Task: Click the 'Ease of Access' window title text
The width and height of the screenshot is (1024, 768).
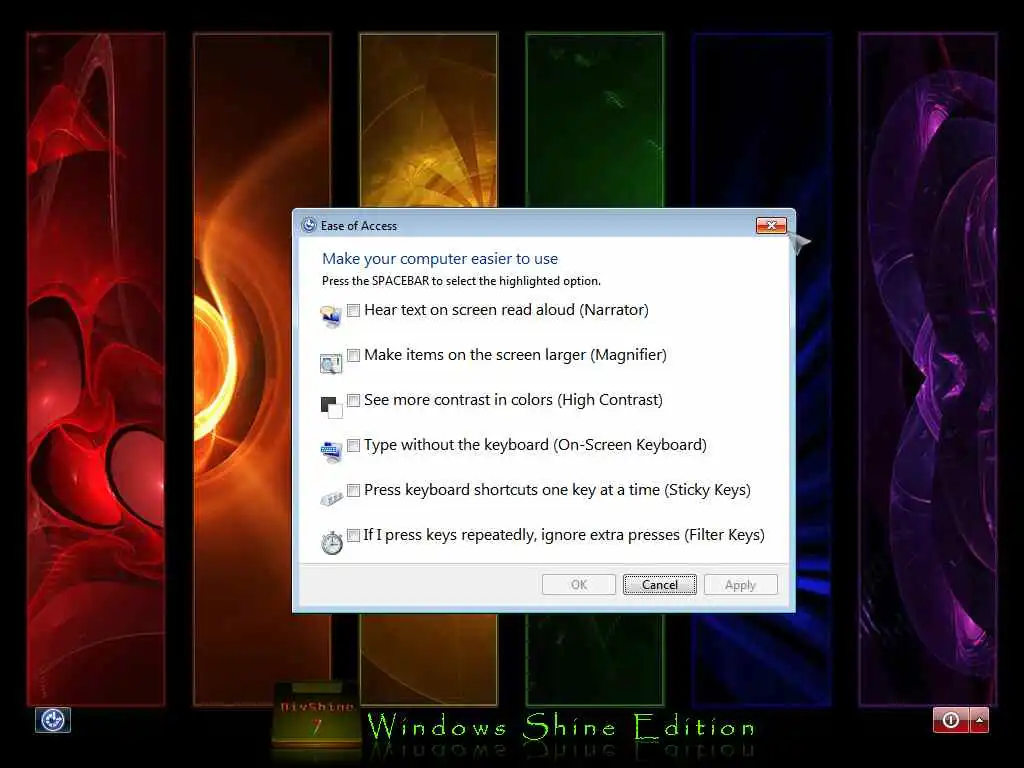Action: [359, 225]
